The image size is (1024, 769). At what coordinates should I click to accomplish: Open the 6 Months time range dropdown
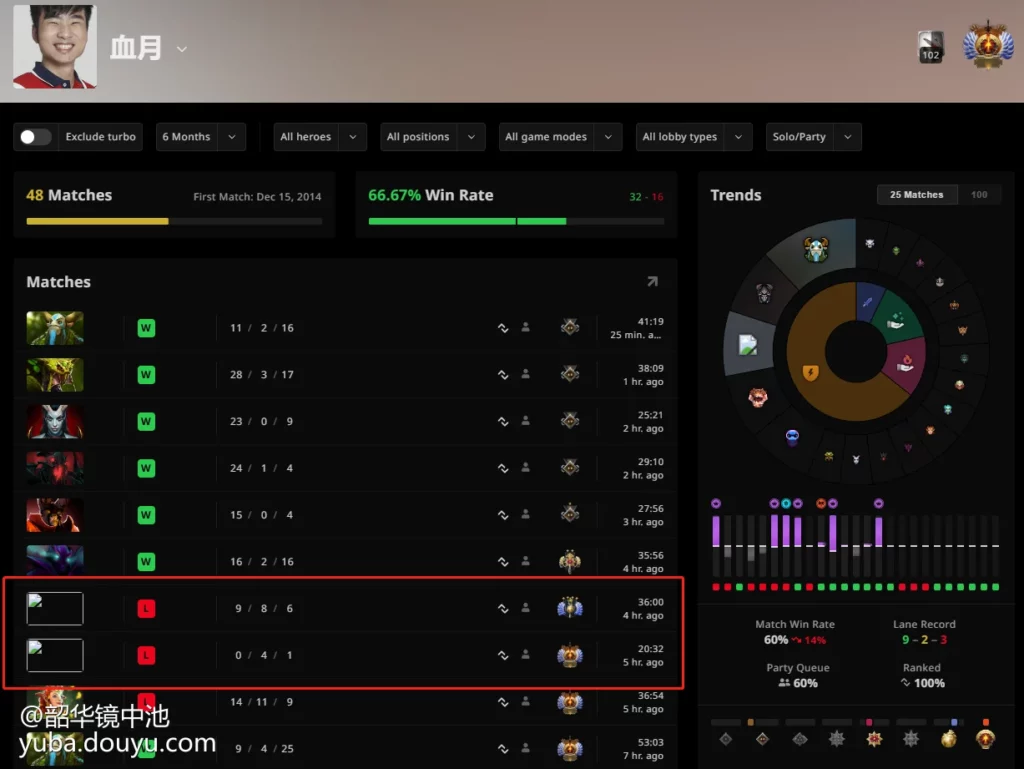pos(200,137)
